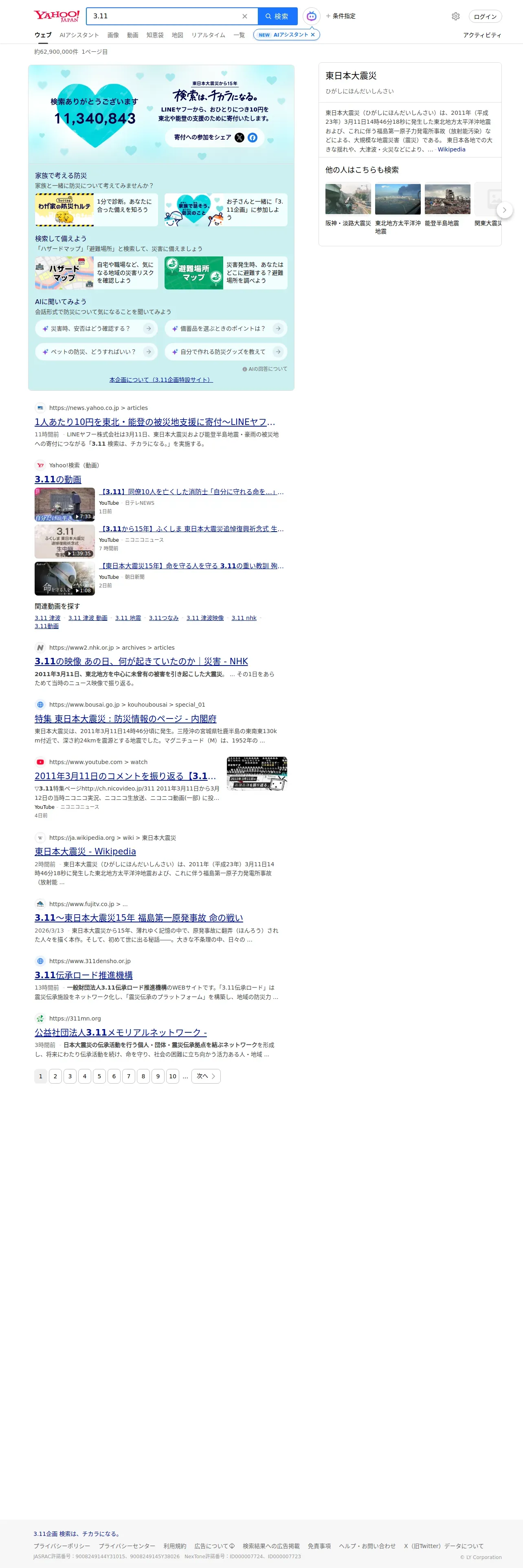523x1568 pixels.
Task: Open the ハザードマップ card
Action: coord(96,273)
